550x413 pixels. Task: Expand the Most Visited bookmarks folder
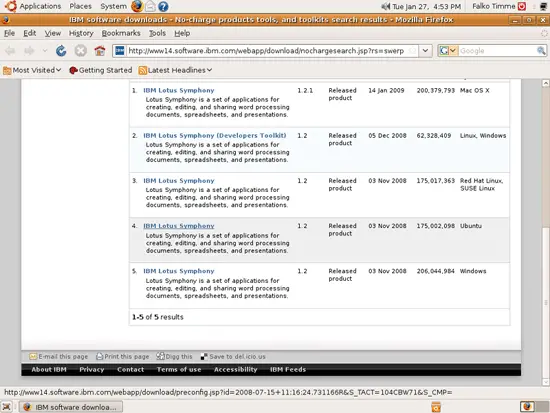(x=32, y=70)
